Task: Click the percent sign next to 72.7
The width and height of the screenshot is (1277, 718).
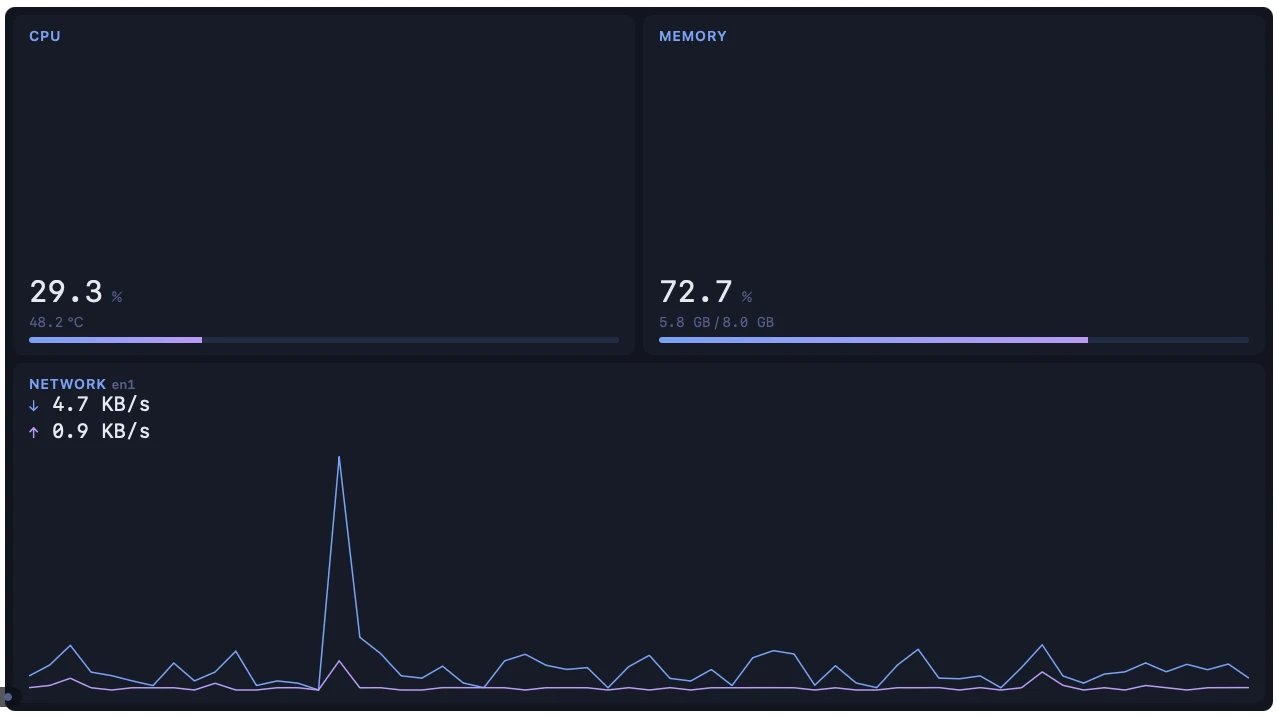Action: coord(747,297)
